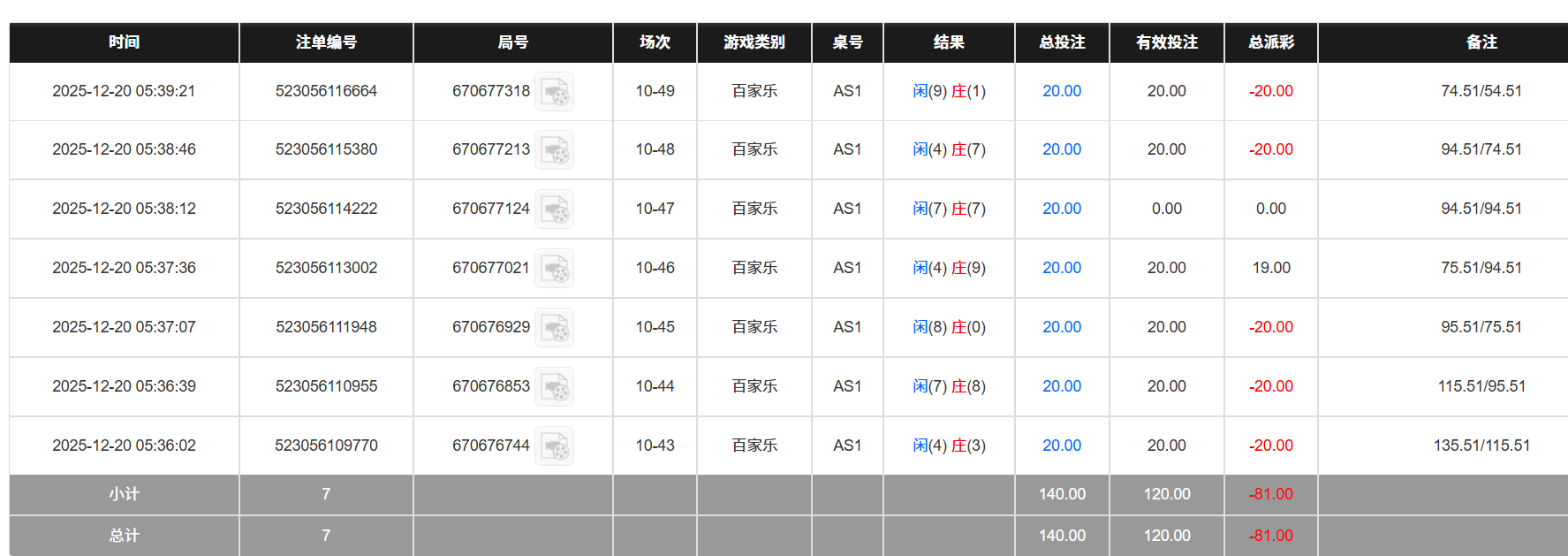Click the 时间 column header
This screenshot has height=556, width=1568.
point(124,42)
